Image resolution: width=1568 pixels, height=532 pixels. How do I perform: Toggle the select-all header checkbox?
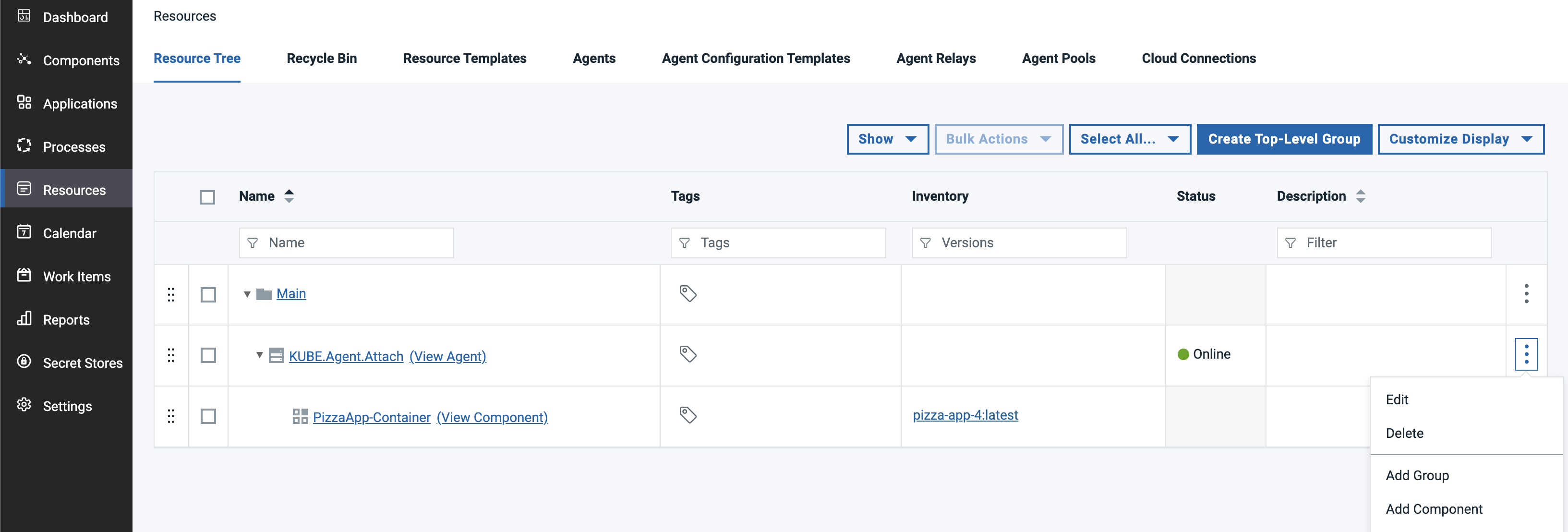207,197
